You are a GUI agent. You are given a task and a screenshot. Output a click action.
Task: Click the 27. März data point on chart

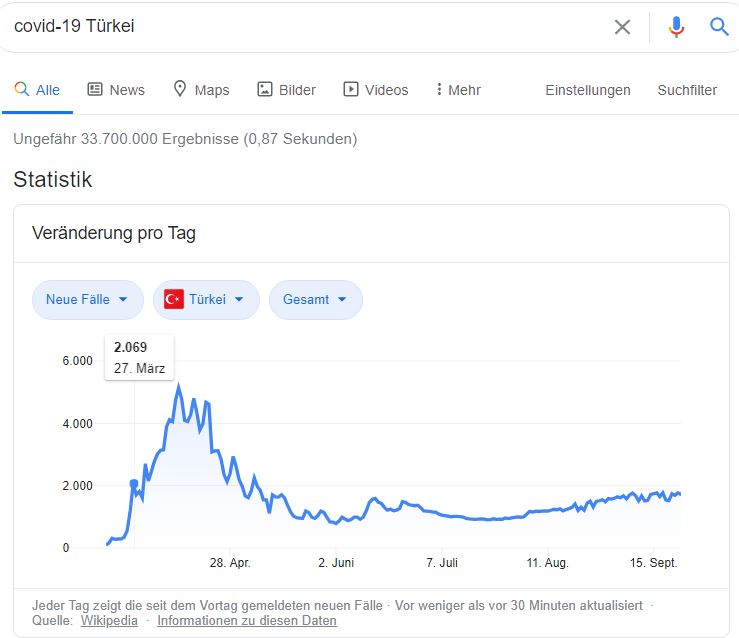[134, 484]
